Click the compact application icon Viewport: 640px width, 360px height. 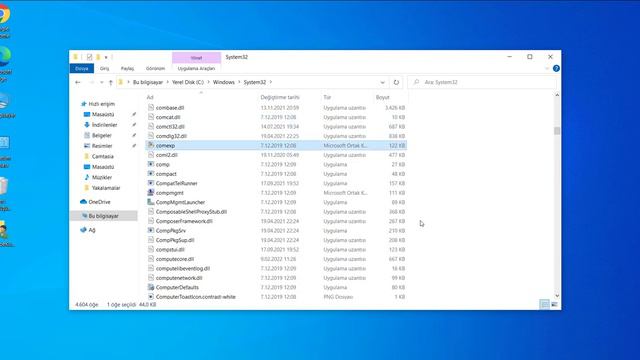point(151,174)
